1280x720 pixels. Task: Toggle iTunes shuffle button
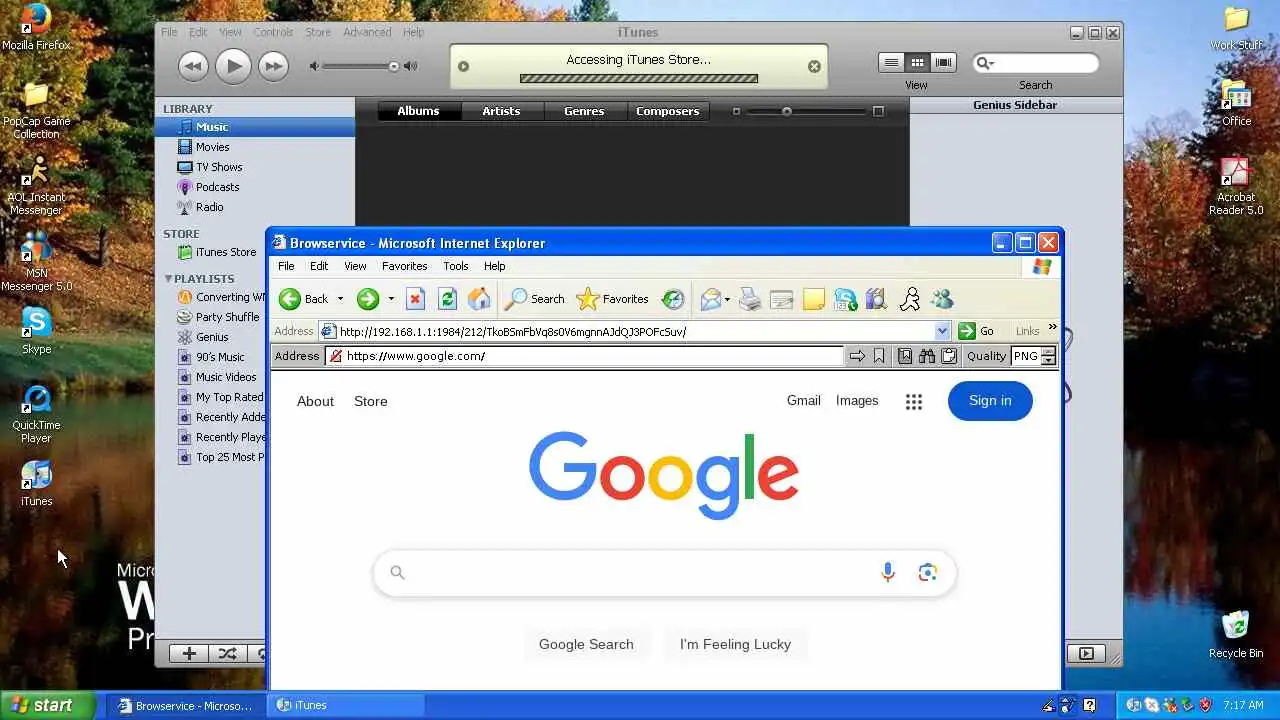pos(227,654)
